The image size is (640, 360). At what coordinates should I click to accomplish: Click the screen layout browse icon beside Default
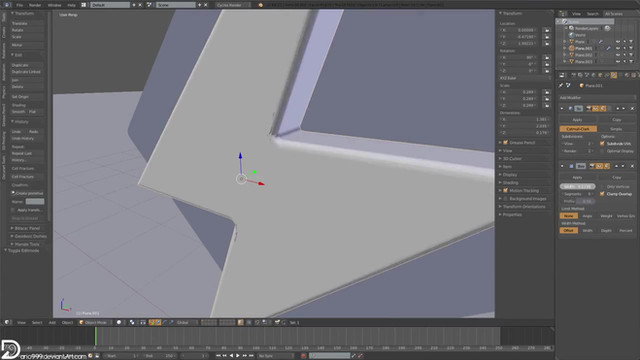pos(84,5)
